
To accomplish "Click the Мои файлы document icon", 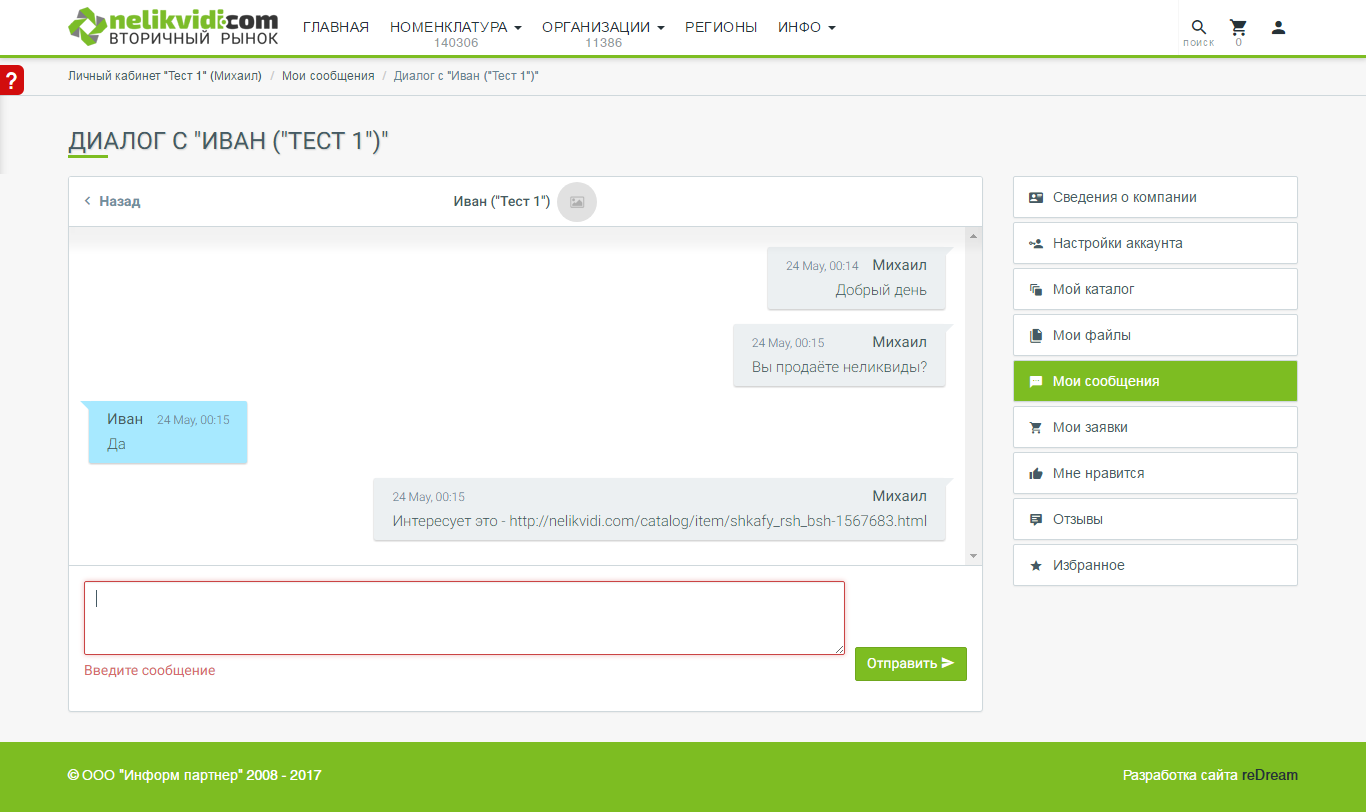I will point(1036,336).
